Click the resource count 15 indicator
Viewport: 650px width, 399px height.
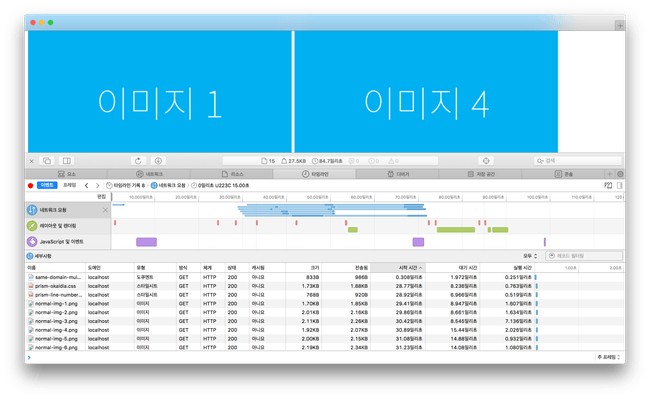point(268,161)
